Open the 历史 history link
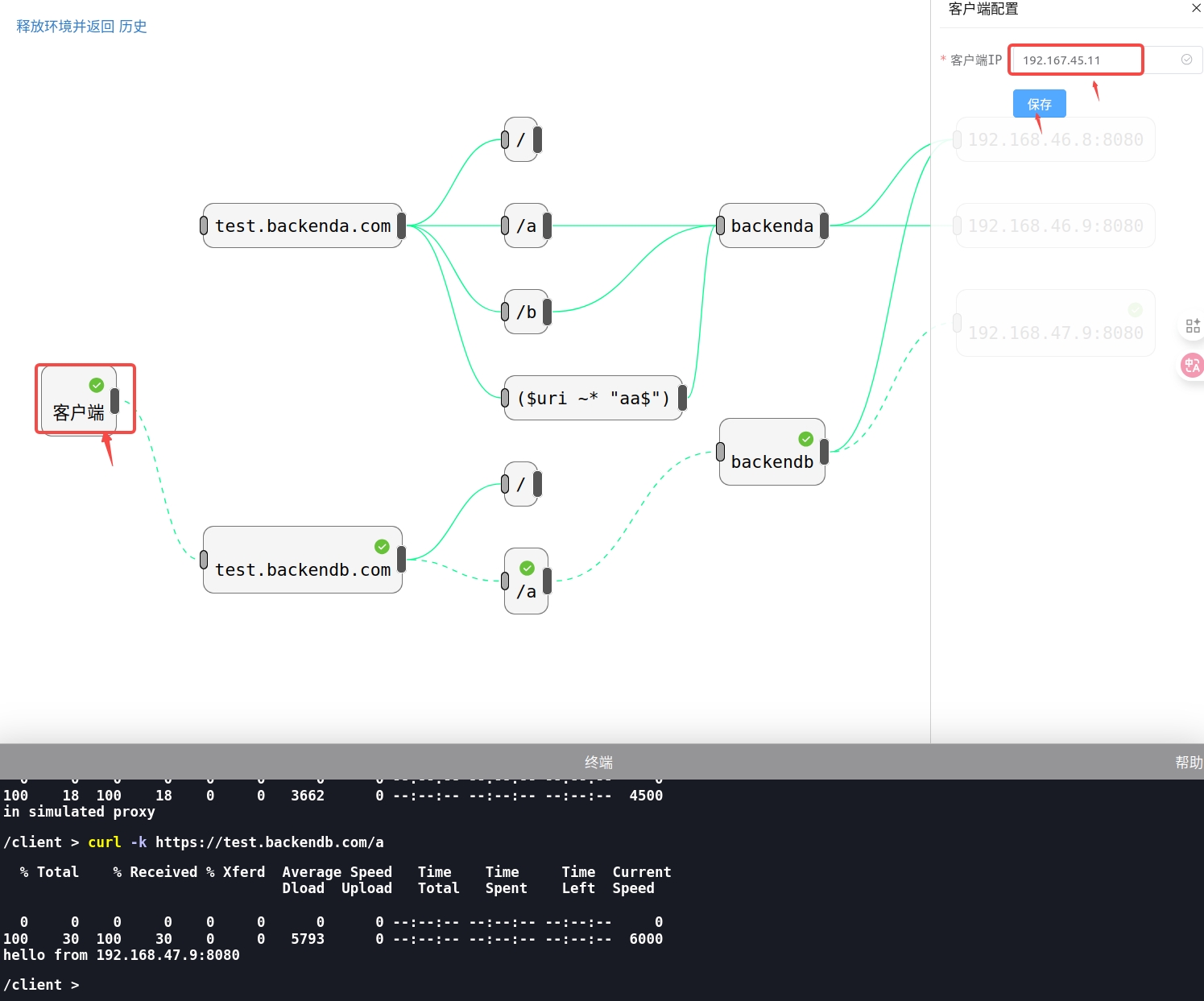The image size is (1204, 1001). point(133,27)
